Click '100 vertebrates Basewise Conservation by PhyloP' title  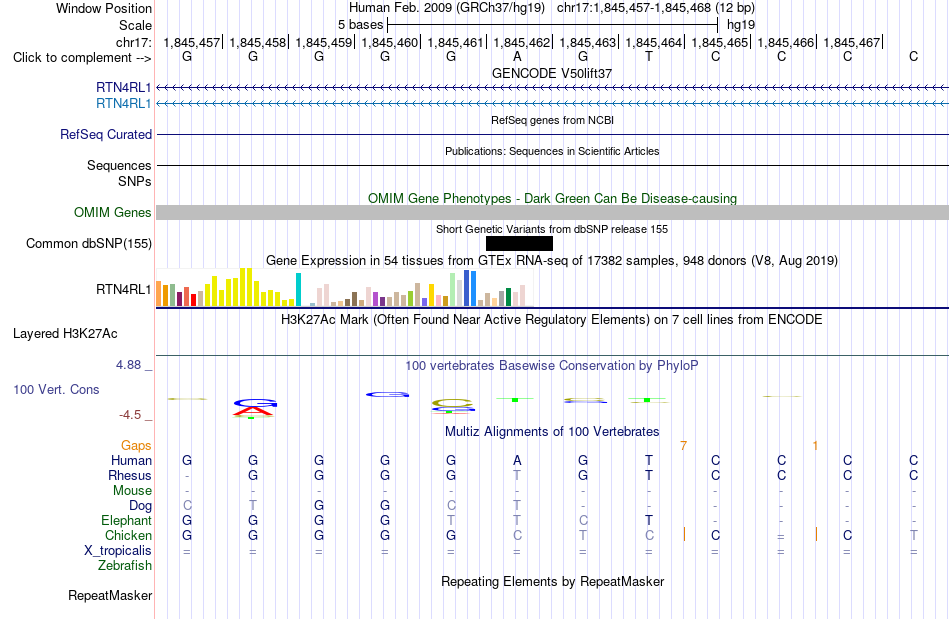coord(552,365)
